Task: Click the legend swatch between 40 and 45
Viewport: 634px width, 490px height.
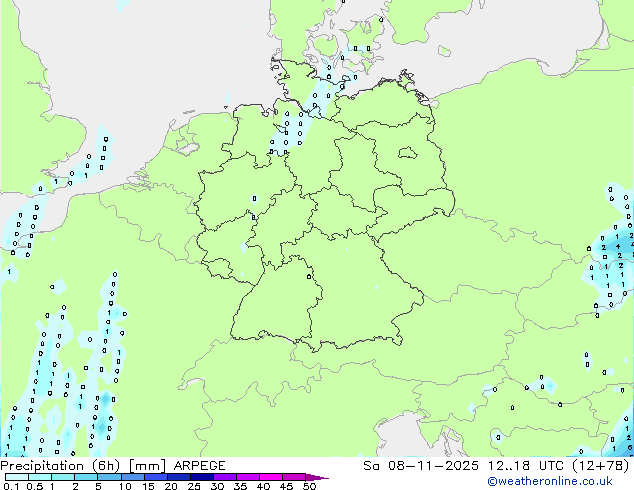Action: coord(271,477)
